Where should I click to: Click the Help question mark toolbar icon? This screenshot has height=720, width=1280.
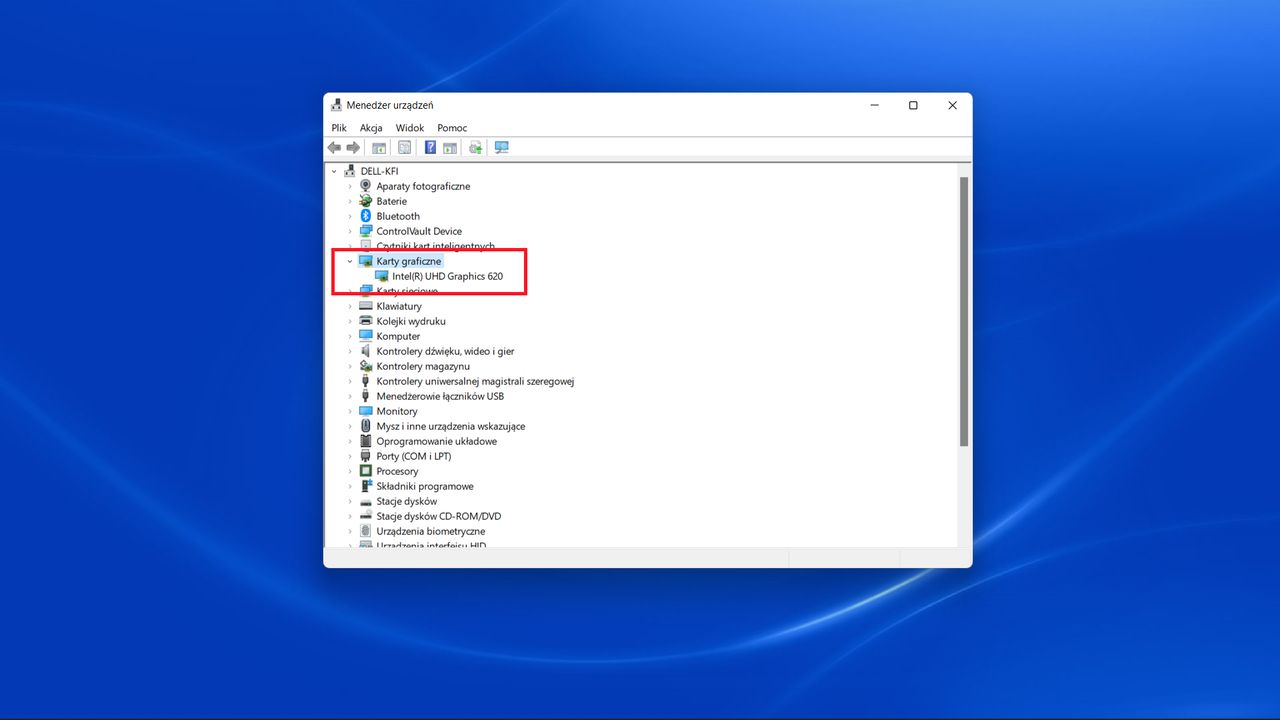(x=429, y=147)
